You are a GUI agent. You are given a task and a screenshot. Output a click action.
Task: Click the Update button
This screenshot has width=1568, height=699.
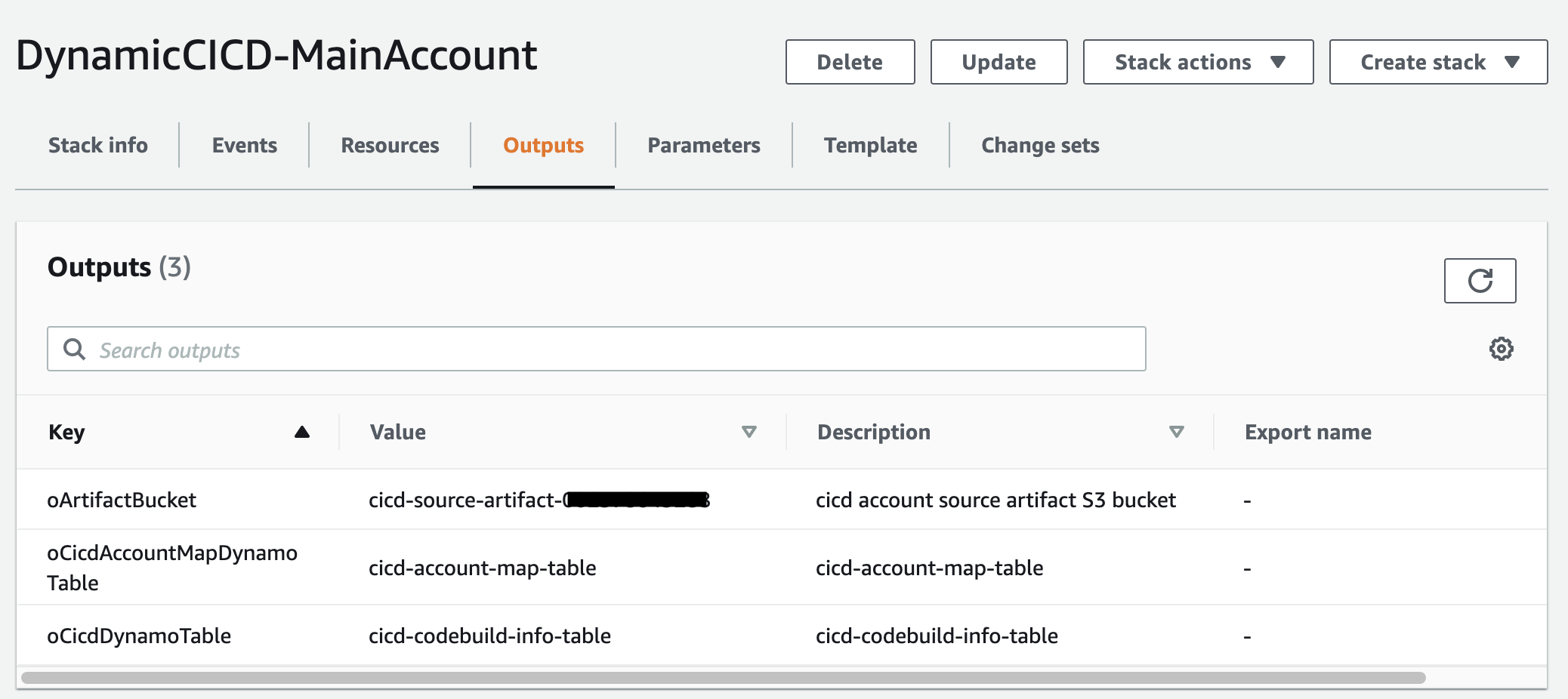click(x=999, y=62)
